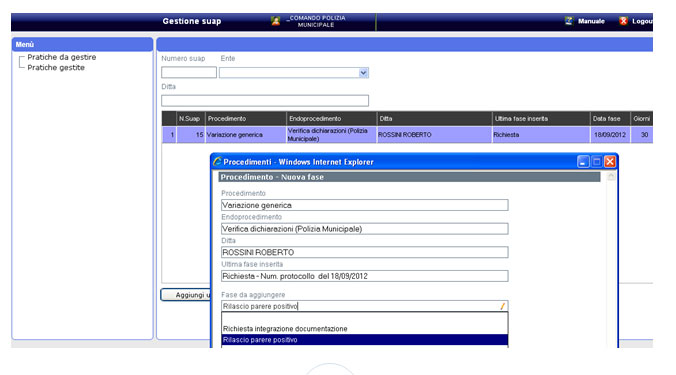
Task: Click the Procedimento column header
Action: click(x=245, y=119)
